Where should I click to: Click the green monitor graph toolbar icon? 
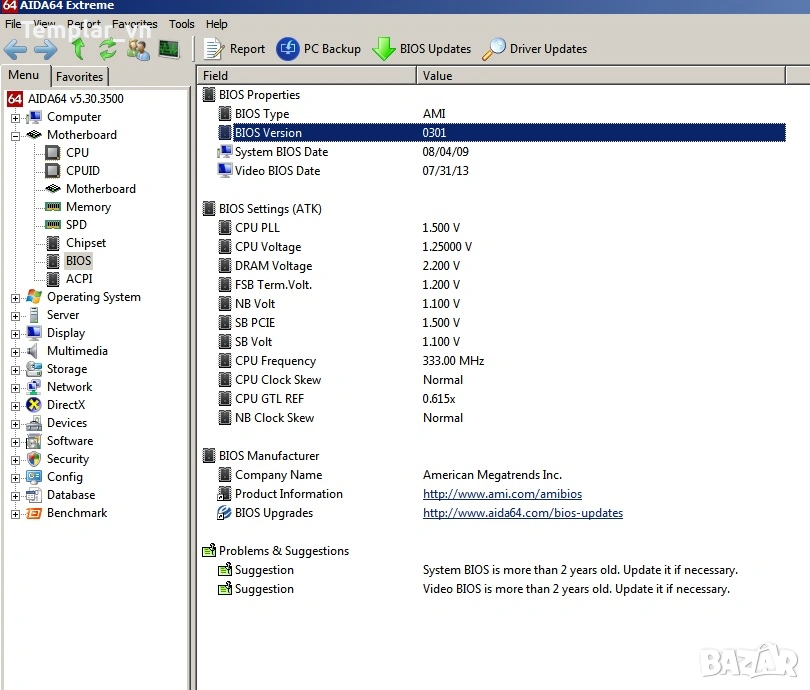click(x=169, y=49)
